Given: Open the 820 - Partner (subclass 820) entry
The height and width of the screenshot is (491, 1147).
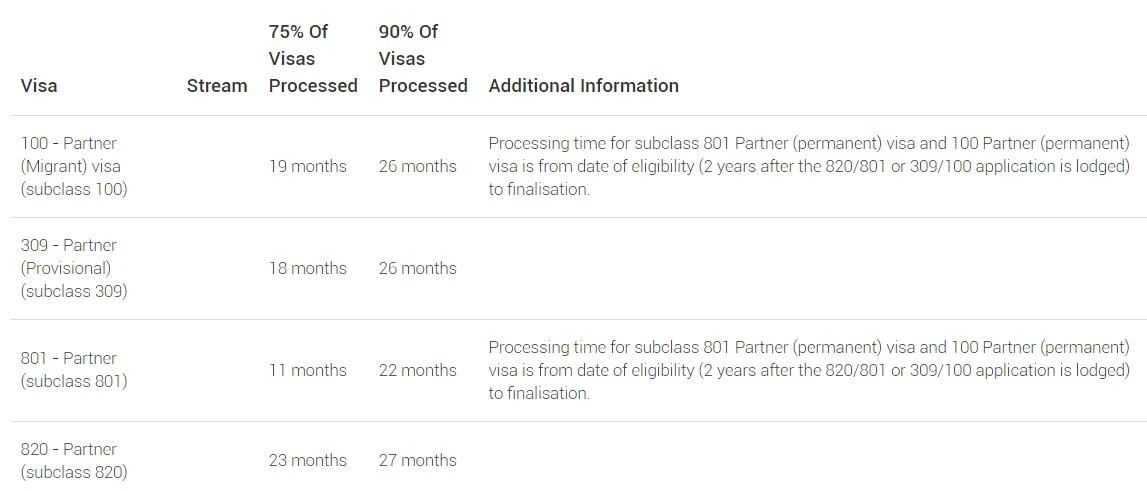Looking at the screenshot, I should pyautogui.click(x=74, y=460).
